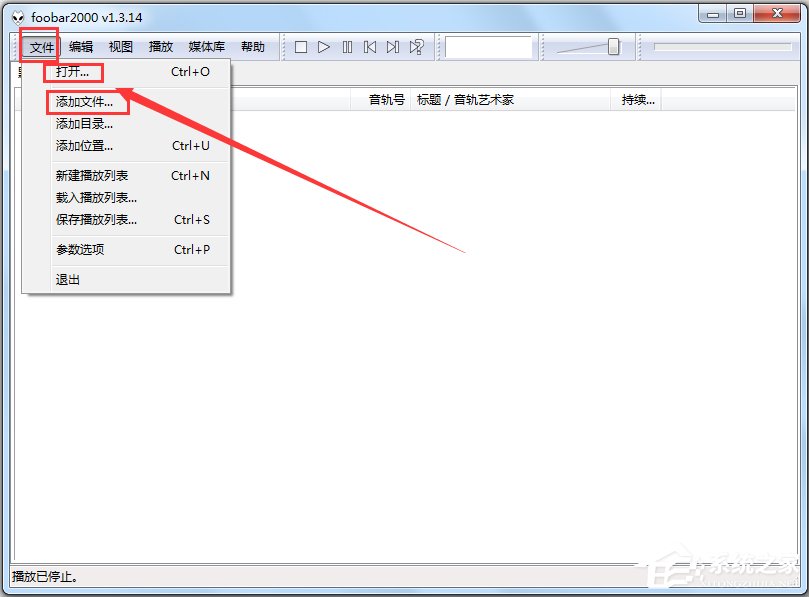Click the Random playback button
This screenshot has height=597, width=809.
416,47
